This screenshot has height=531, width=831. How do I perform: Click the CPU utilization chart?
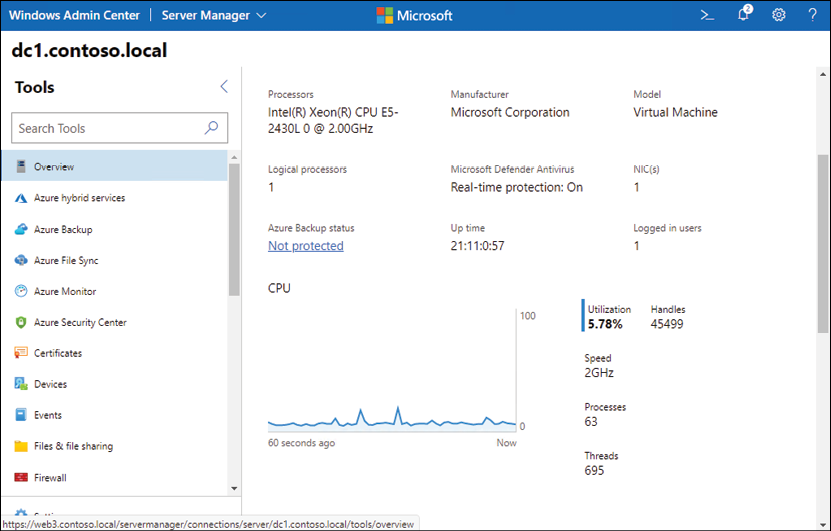click(x=392, y=371)
